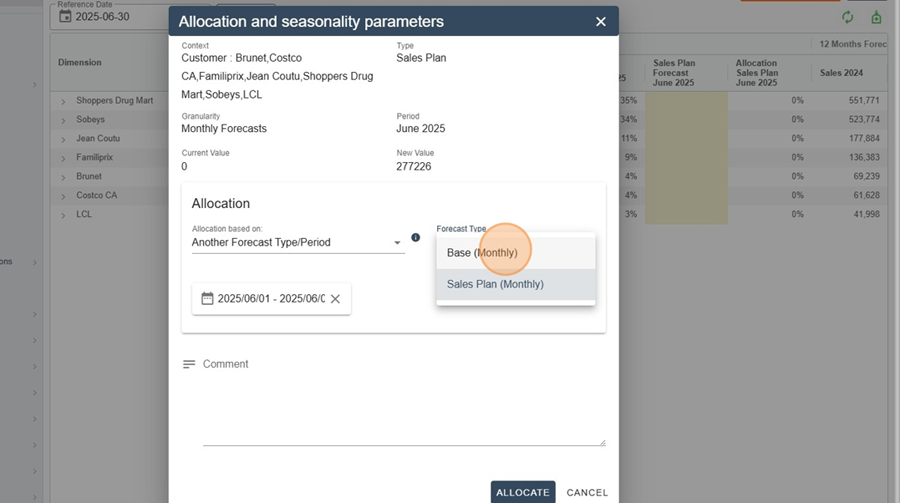The height and width of the screenshot is (503, 900).
Task: Click the CANCEL button
Action: point(587,492)
